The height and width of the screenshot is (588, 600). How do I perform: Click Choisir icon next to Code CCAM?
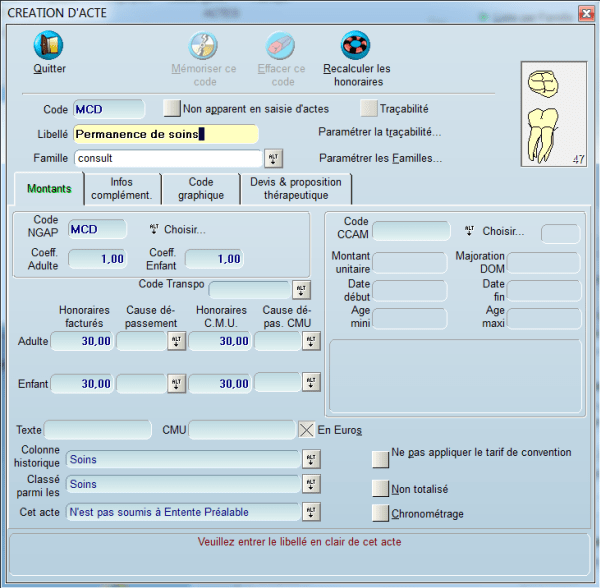[x=469, y=230]
